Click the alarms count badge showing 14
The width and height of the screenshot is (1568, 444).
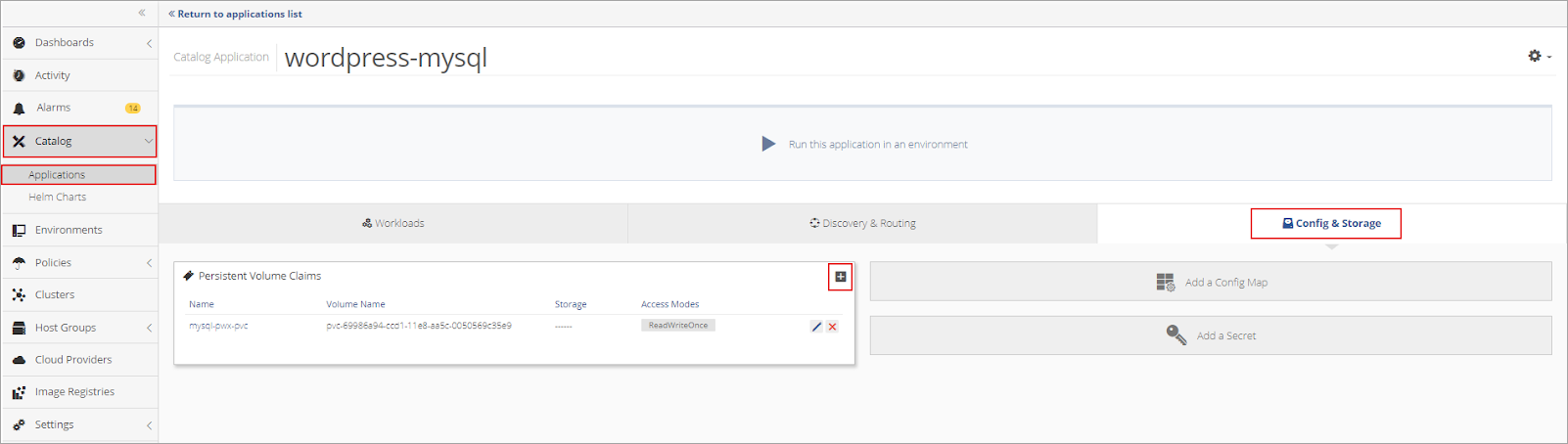133,109
